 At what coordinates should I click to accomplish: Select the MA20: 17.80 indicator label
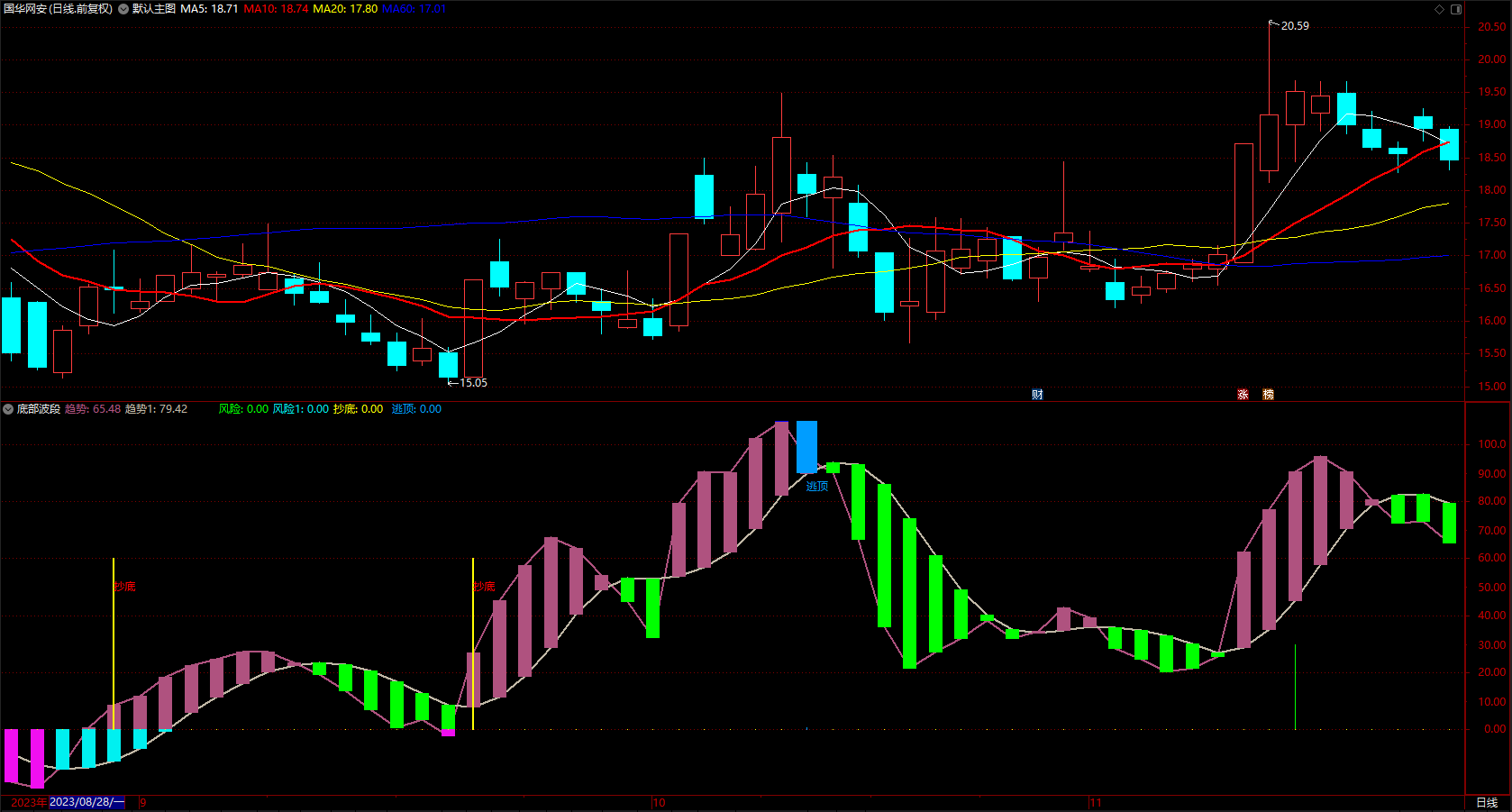click(345, 9)
